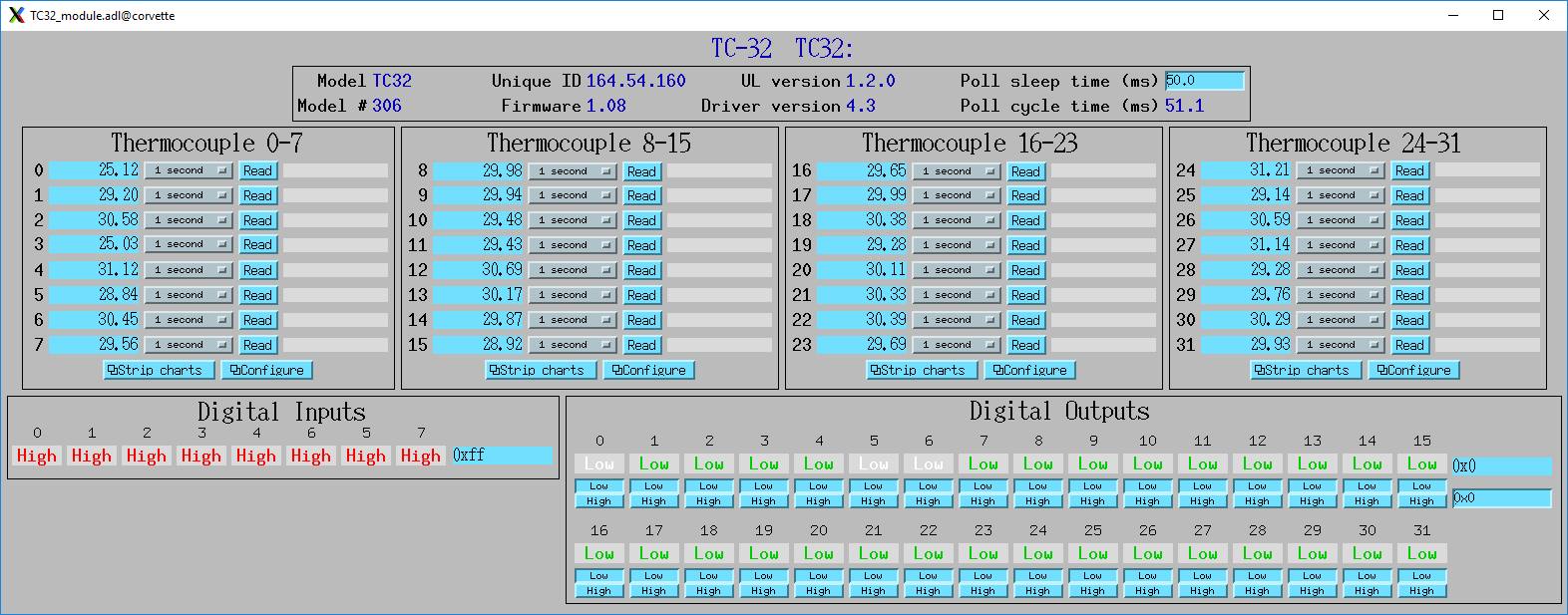The image size is (1568, 615).
Task: Open scan rate dropdown for thermocouple 14
Action: tap(573, 320)
